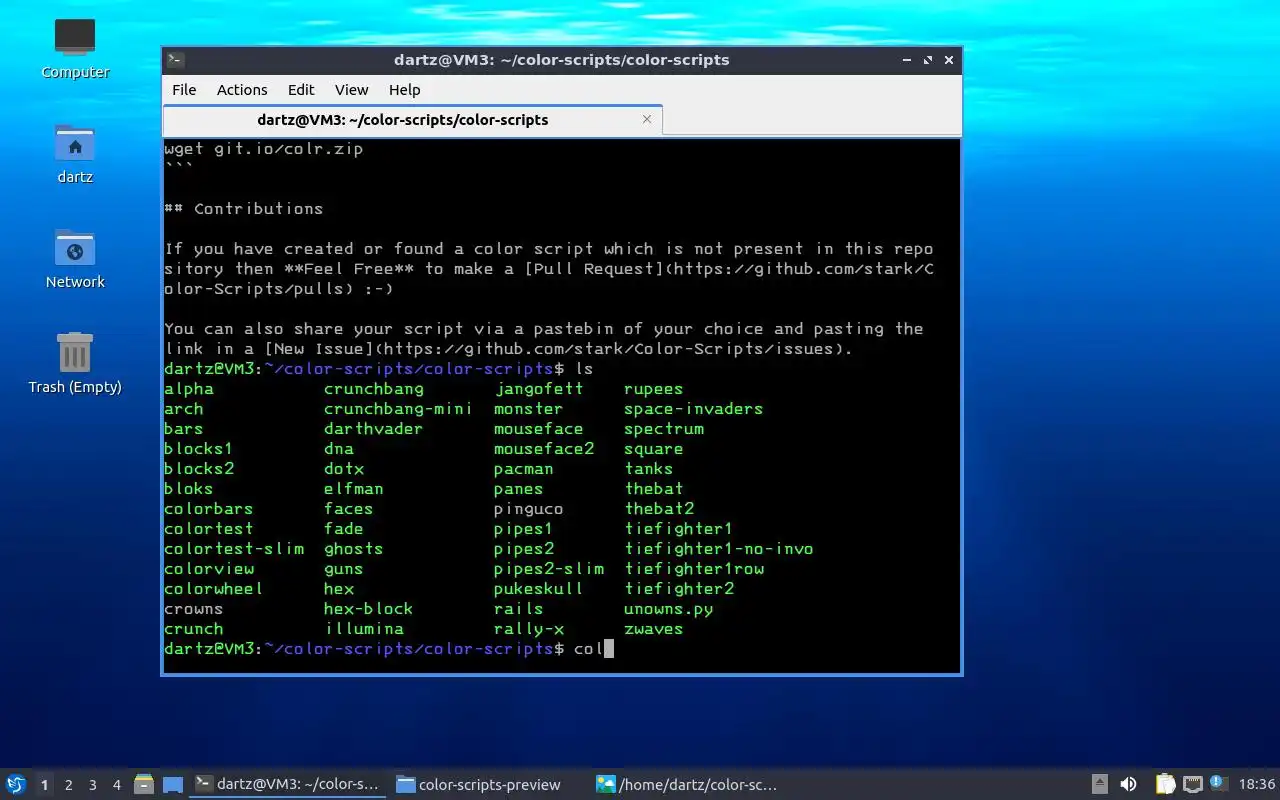Open the clipboard manager tray icon
The width and height of the screenshot is (1280, 800).
pyautogui.click(x=1165, y=784)
